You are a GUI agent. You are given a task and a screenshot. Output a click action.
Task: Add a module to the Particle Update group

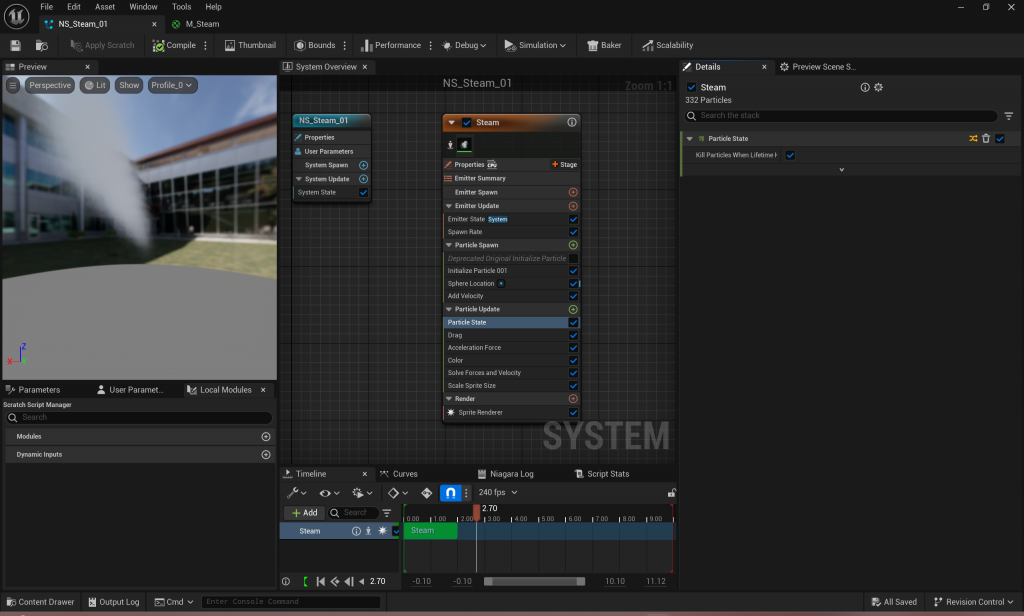pos(573,309)
